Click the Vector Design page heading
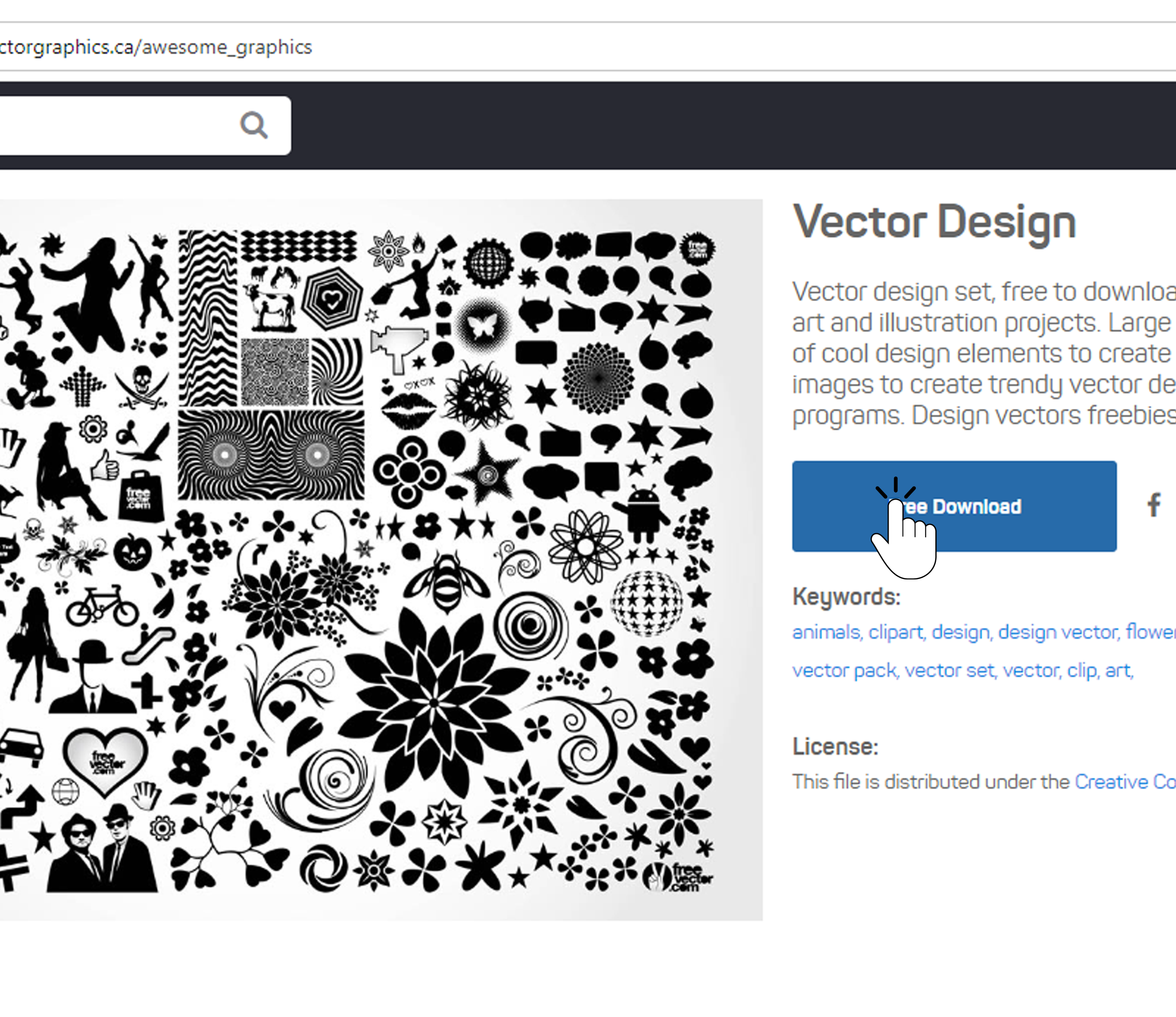Image resolution: width=1176 pixels, height=1017 pixels. 934,222
